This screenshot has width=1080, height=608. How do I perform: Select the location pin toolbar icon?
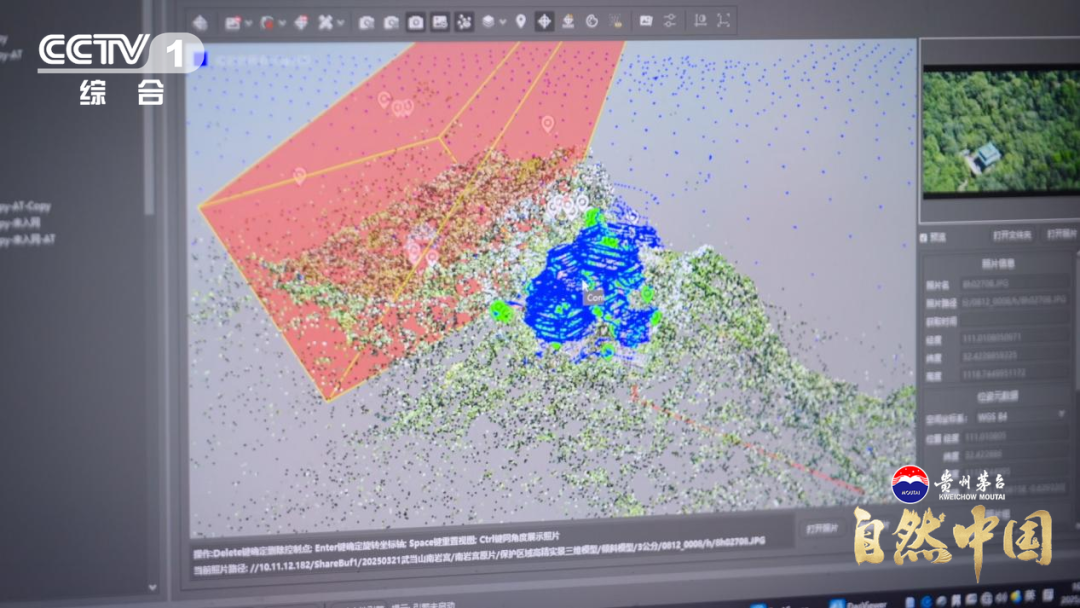[521, 21]
